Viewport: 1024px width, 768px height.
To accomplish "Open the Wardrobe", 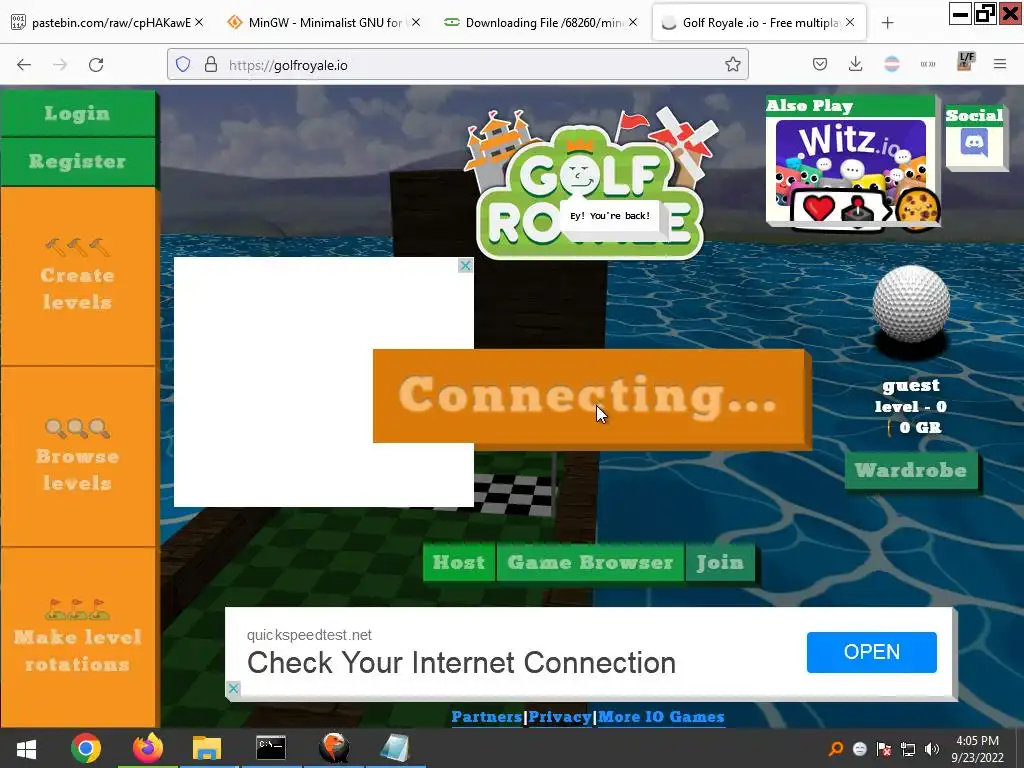I will (x=911, y=470).
